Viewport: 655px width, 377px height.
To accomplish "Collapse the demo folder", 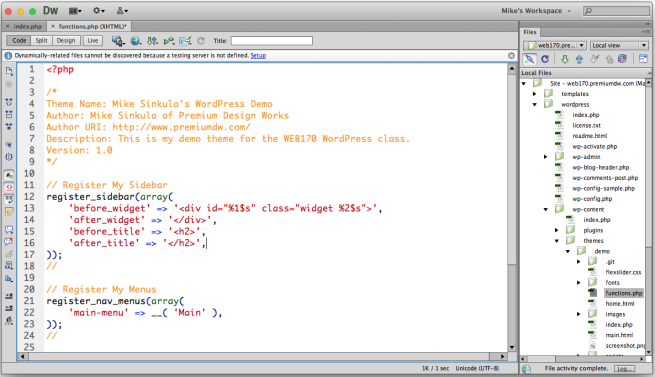I will click(x=568, y=251).
